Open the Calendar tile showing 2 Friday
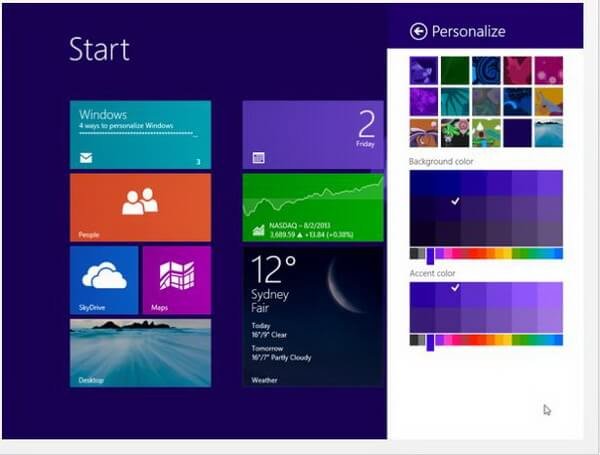 click(313, 135)
